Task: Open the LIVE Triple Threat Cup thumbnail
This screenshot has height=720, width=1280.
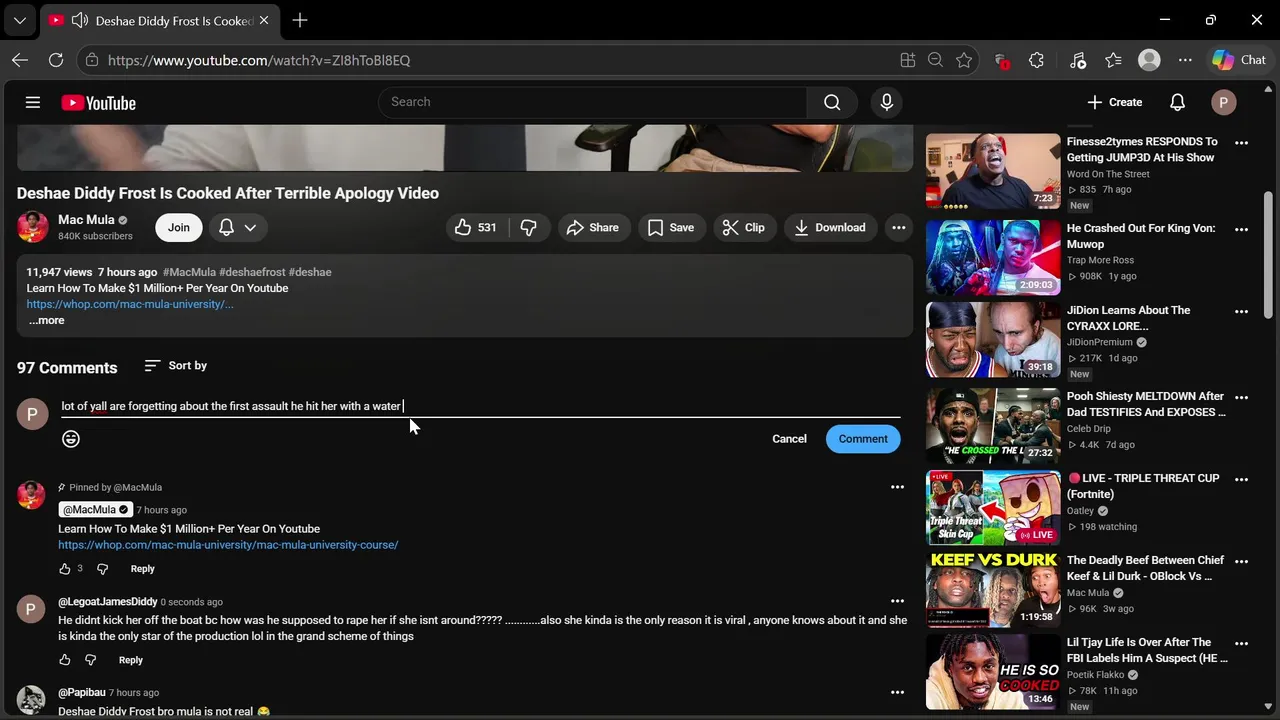Action: tap(993, 508)
